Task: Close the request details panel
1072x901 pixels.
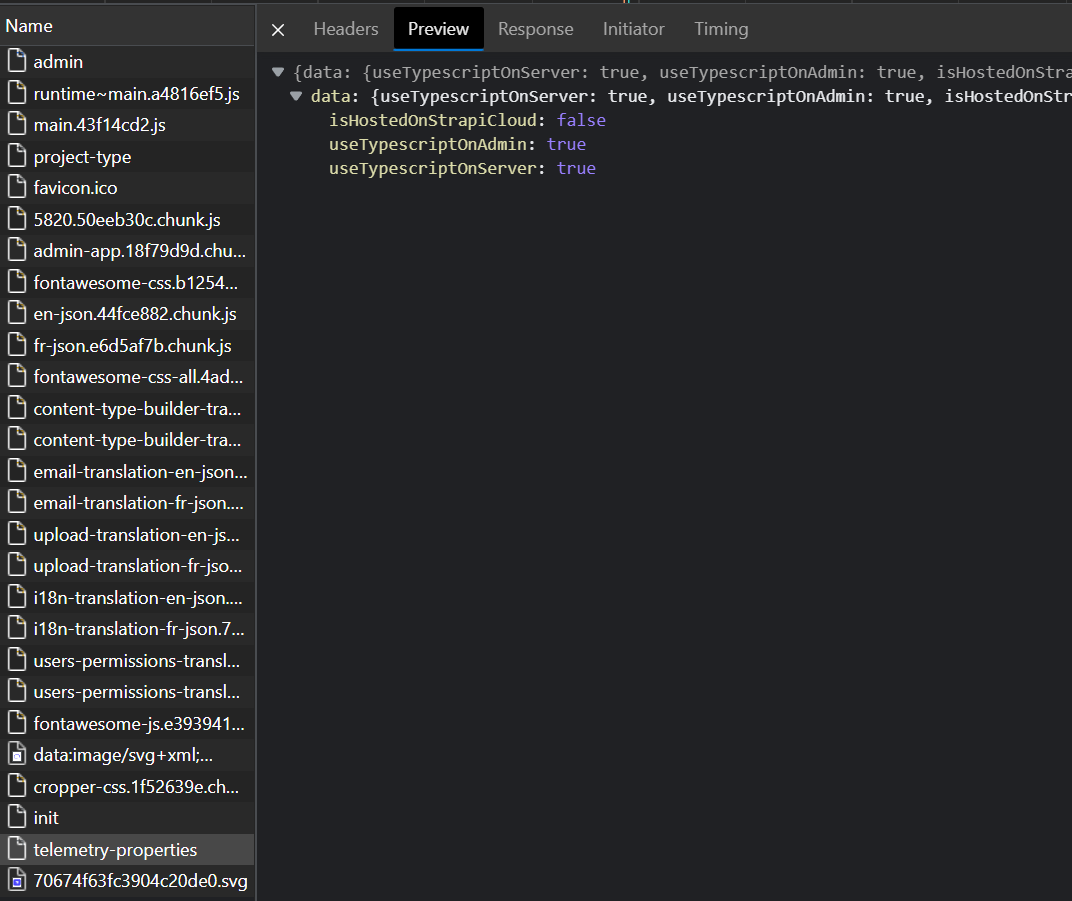Action: pyautogui.click(x=277, y=29)
